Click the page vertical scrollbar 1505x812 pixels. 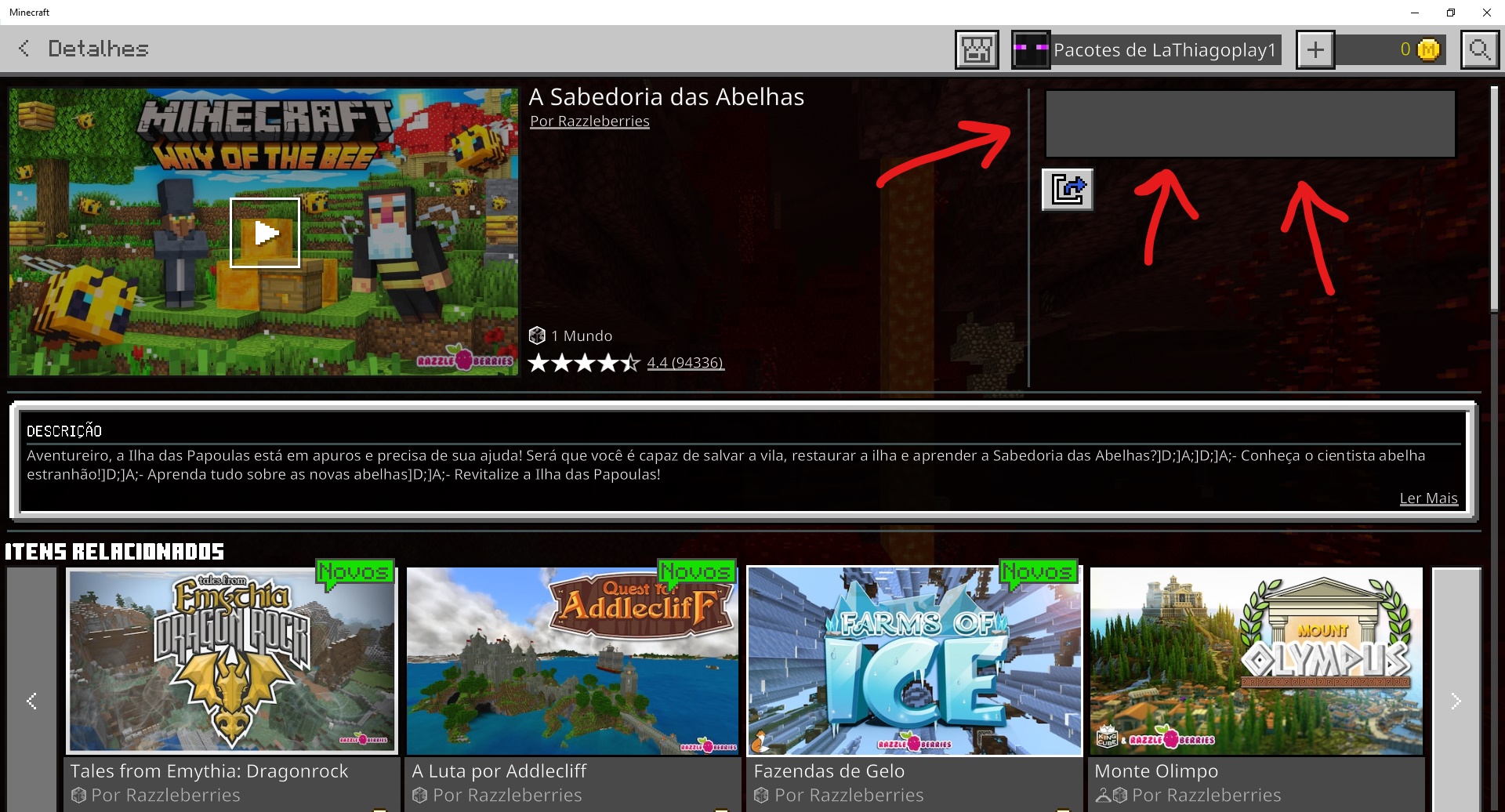(1494, 198)
